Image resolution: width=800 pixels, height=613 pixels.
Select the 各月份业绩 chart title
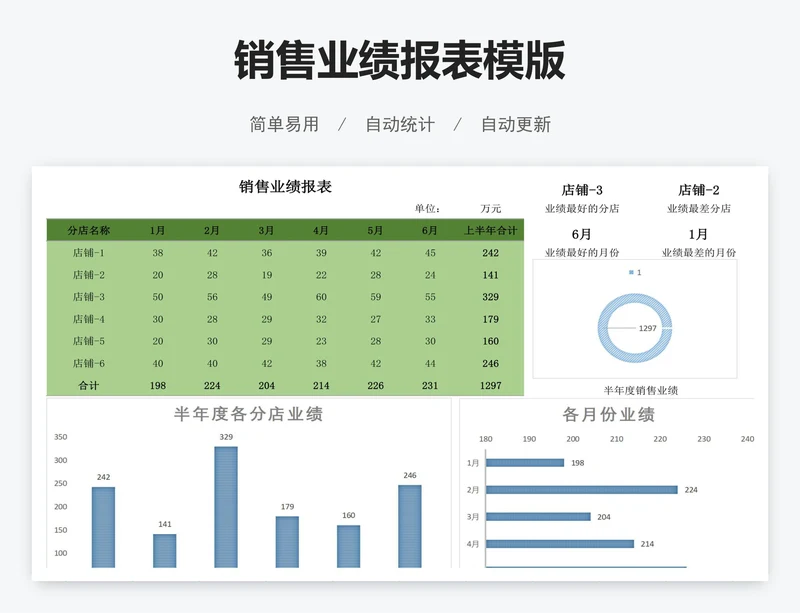click(x=609, y=414)
